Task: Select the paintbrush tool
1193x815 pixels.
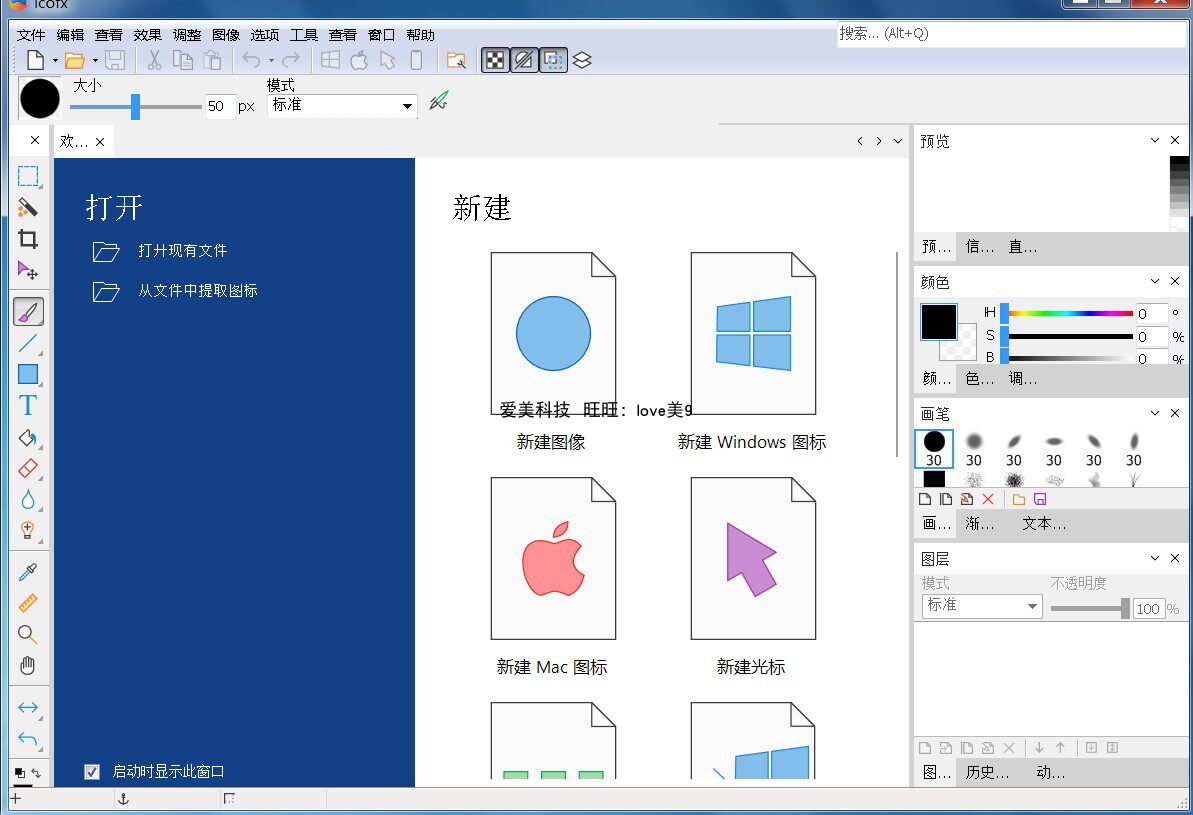Action: [28, 312]
